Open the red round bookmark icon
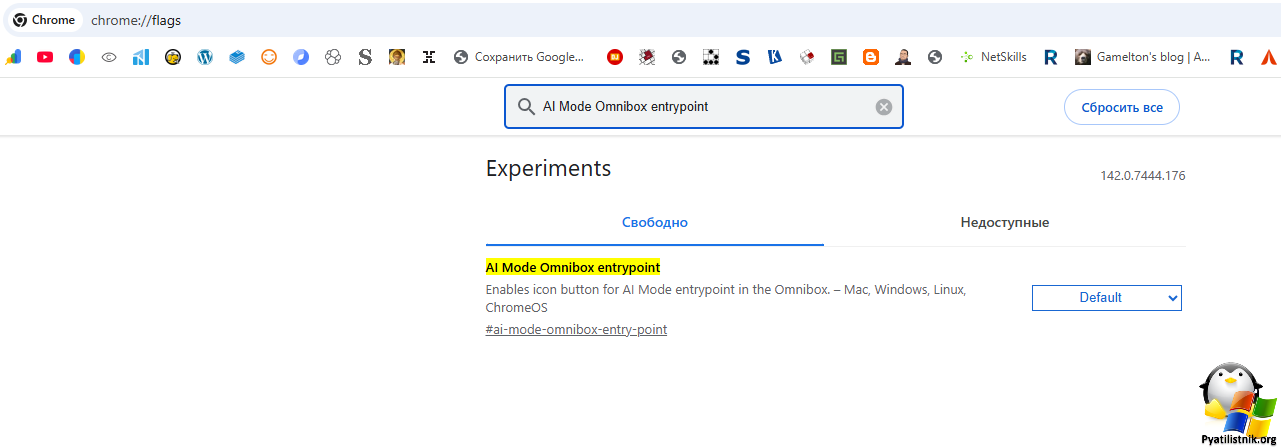Viewport: 1281px width, 448px height. [615, 57]
